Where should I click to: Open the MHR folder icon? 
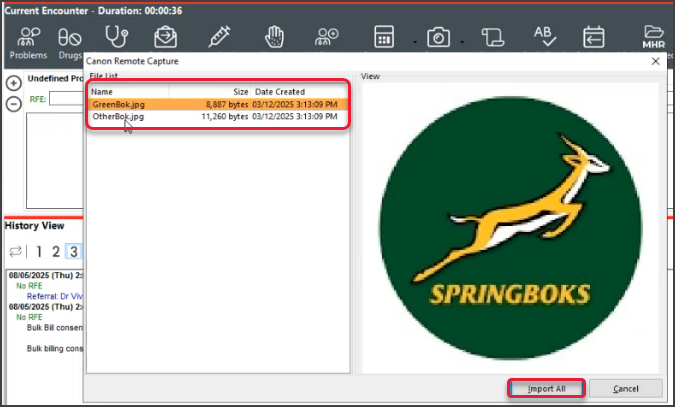pos(653,37)
